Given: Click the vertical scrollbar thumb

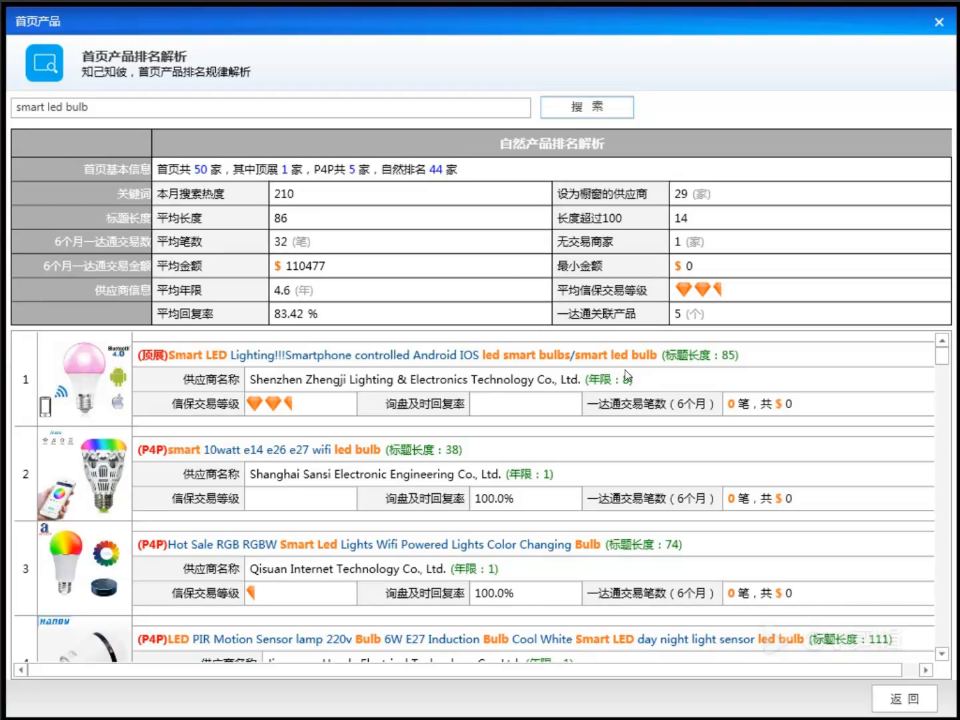Looking at the screenshot, I should click(x=942, y=356).
